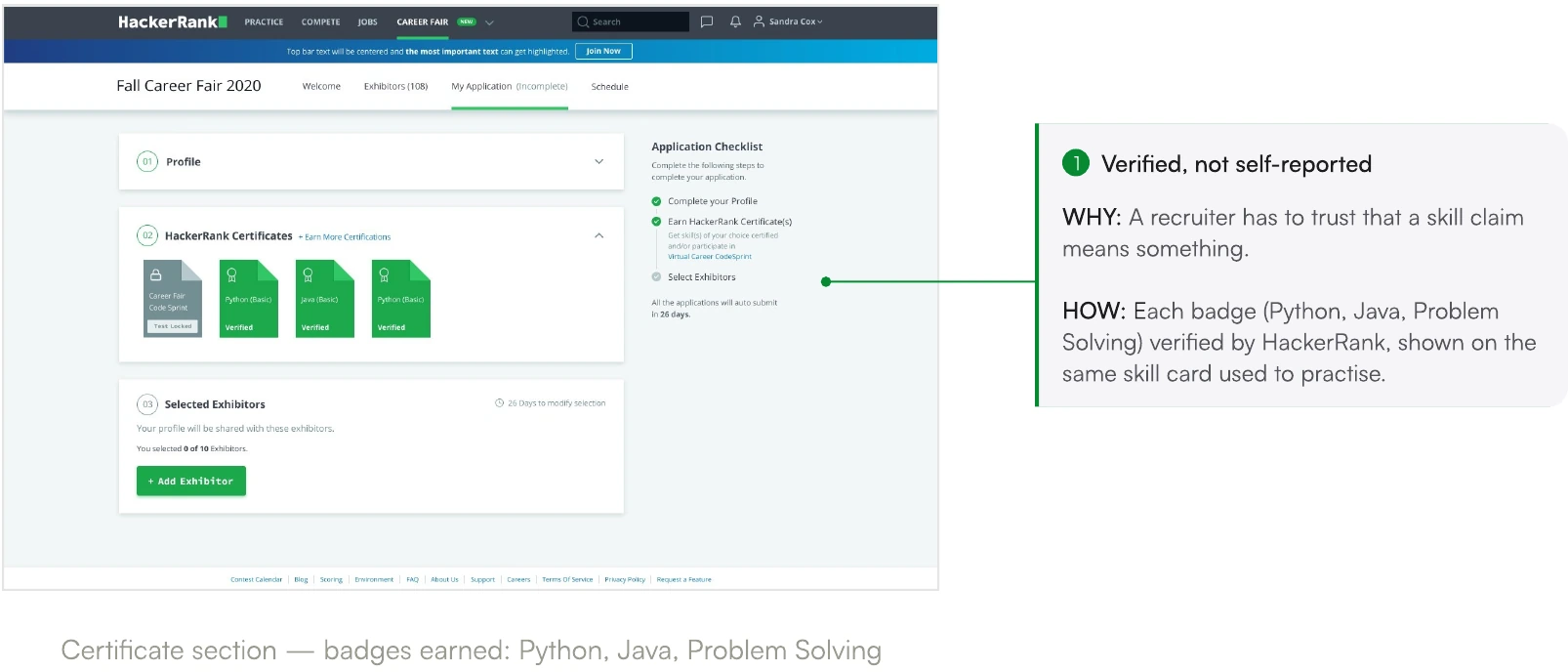Open the Java (Basic) verified certificate

(325, 298)
